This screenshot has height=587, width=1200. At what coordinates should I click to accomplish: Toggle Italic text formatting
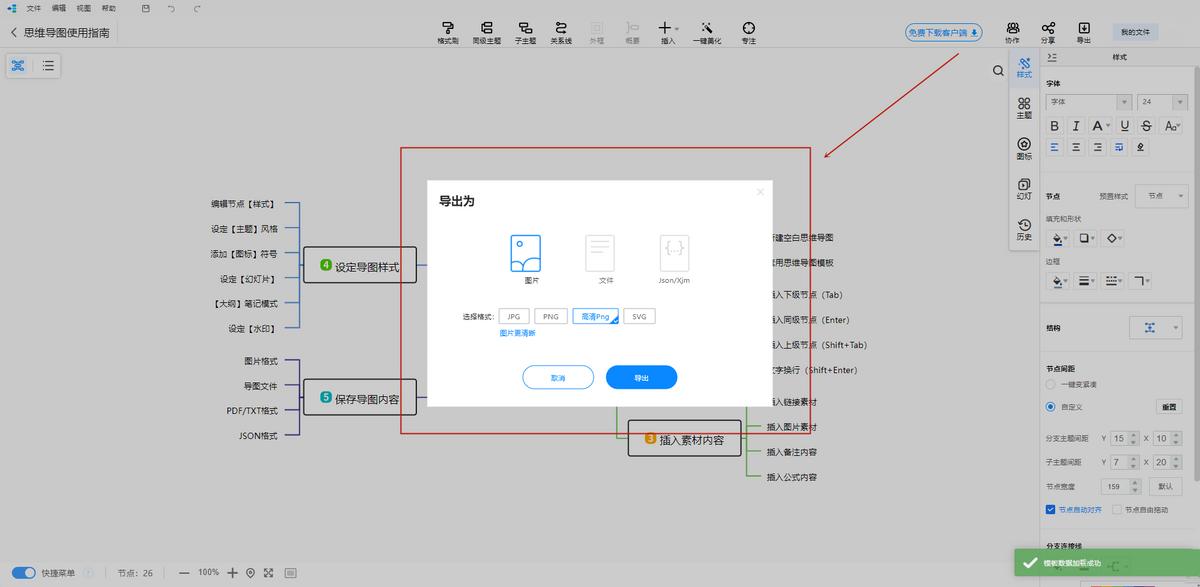tap(1076, 126)
